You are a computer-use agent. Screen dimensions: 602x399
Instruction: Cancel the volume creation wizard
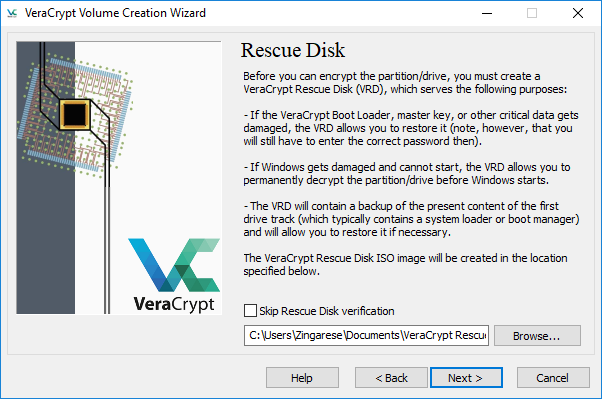[553, 378]
